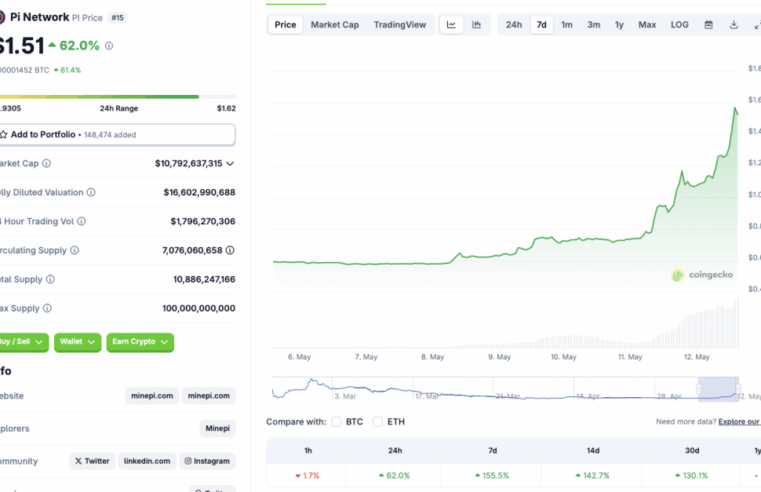761x492 pixels.
Task: Set chart range to Max
Action: pyautogui.click(x=647, y=25)
